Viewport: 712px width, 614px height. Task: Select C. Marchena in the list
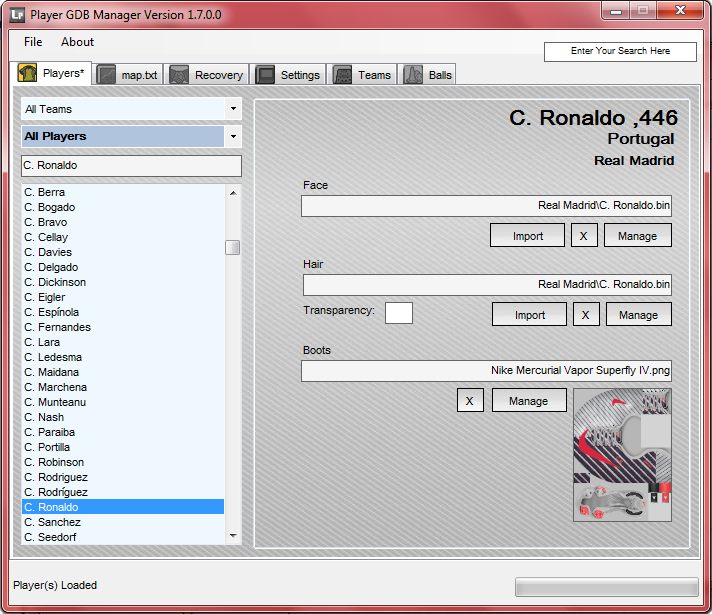pyautogui.click(x=123, y=387)
